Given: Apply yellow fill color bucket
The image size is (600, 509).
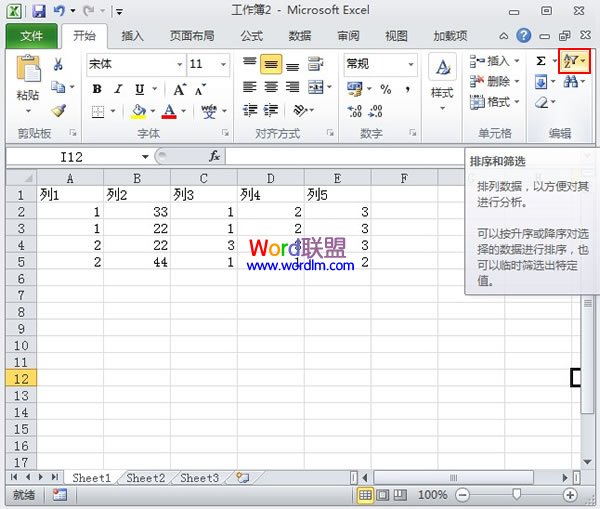Looking at the screenshot, I should click(x=138, y=111).
